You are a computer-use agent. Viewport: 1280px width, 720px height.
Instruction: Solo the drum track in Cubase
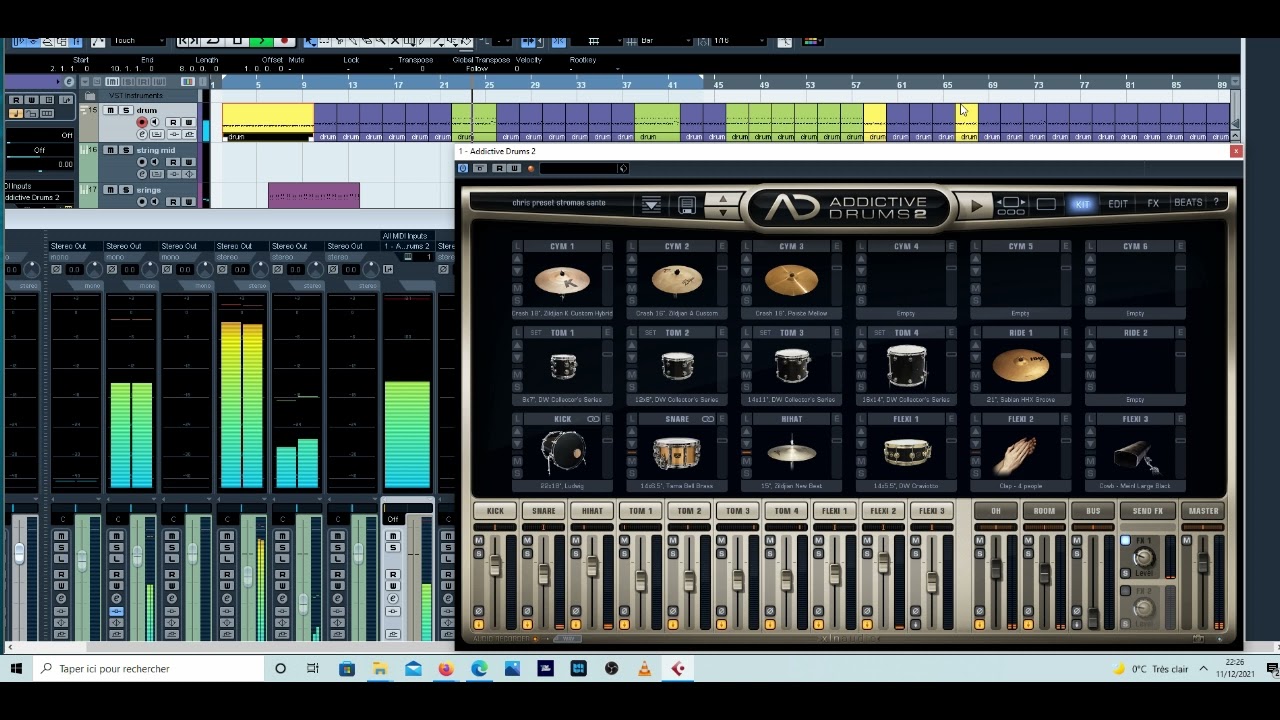(x=125, y=110)
